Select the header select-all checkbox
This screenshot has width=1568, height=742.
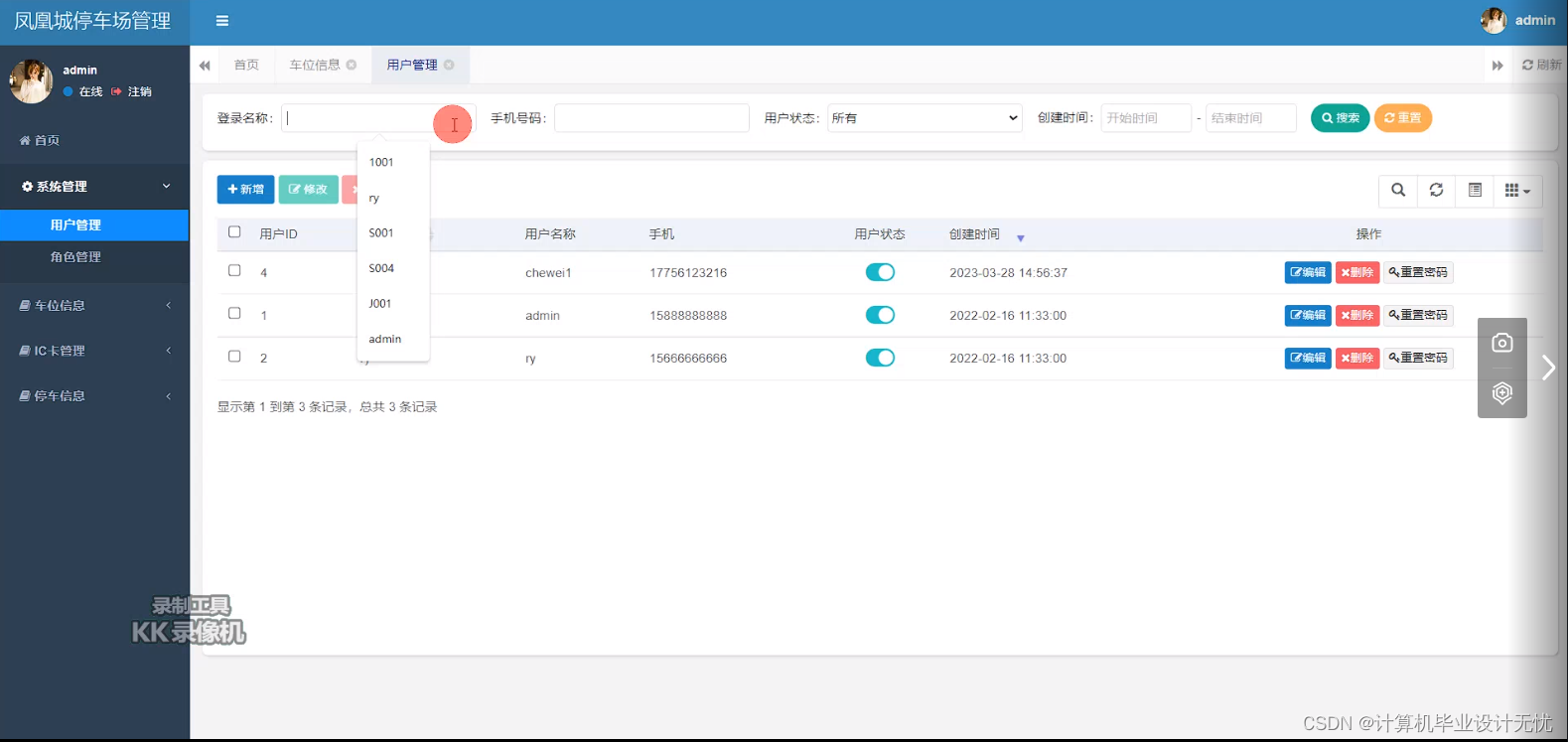(234, 232)
